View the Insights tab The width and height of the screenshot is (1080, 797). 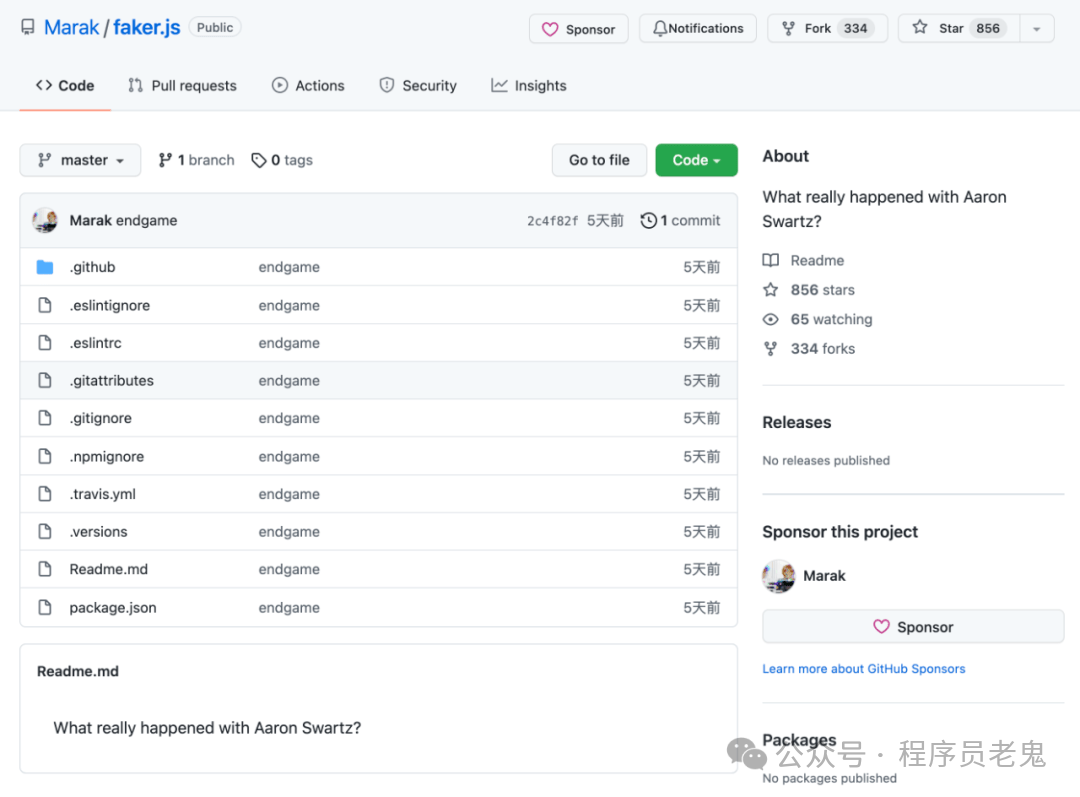(x=529, y=86)
